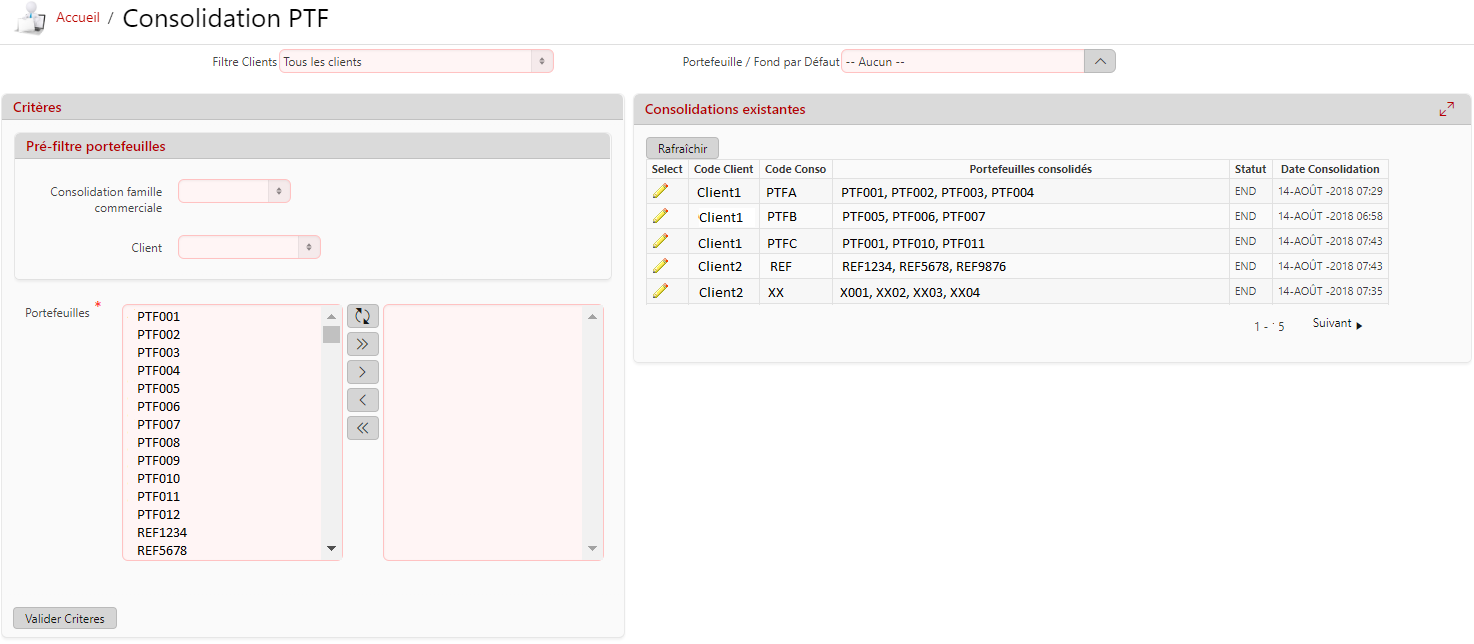Open the Client pre-filter dropdown
Viewport: 1474px width, 644px height.
click(x=249, y=247)
